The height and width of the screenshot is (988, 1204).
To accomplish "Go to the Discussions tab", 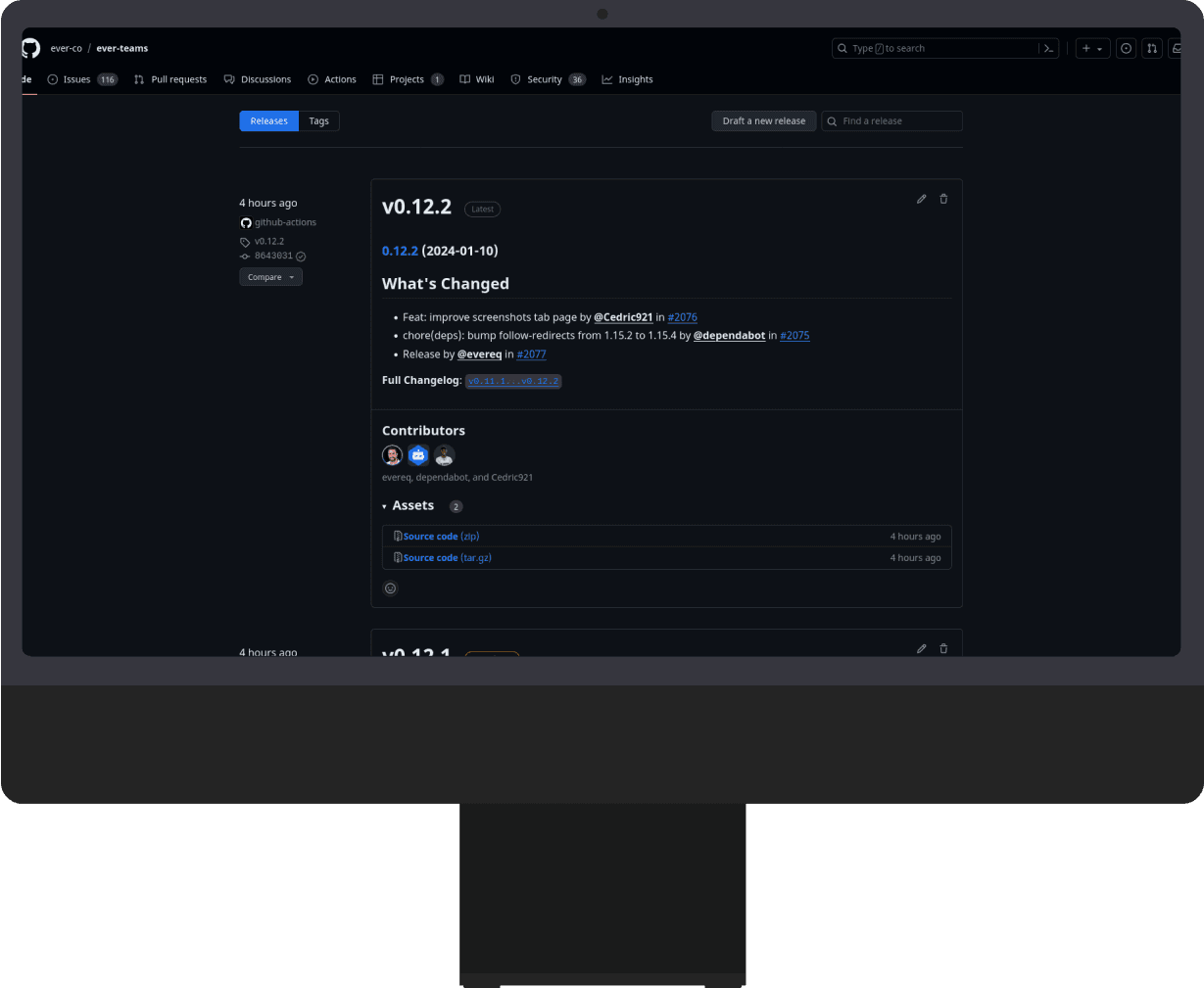I will click(x=258, y=79).
